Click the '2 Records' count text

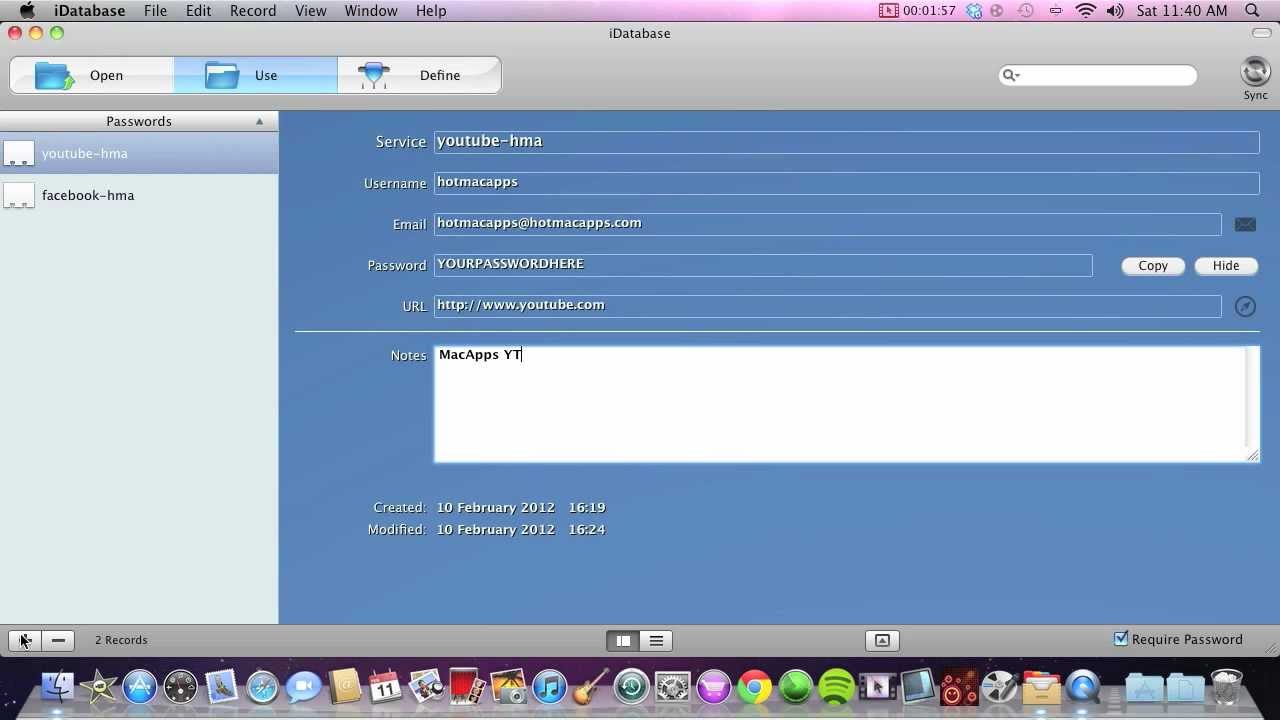pos(121,640)
